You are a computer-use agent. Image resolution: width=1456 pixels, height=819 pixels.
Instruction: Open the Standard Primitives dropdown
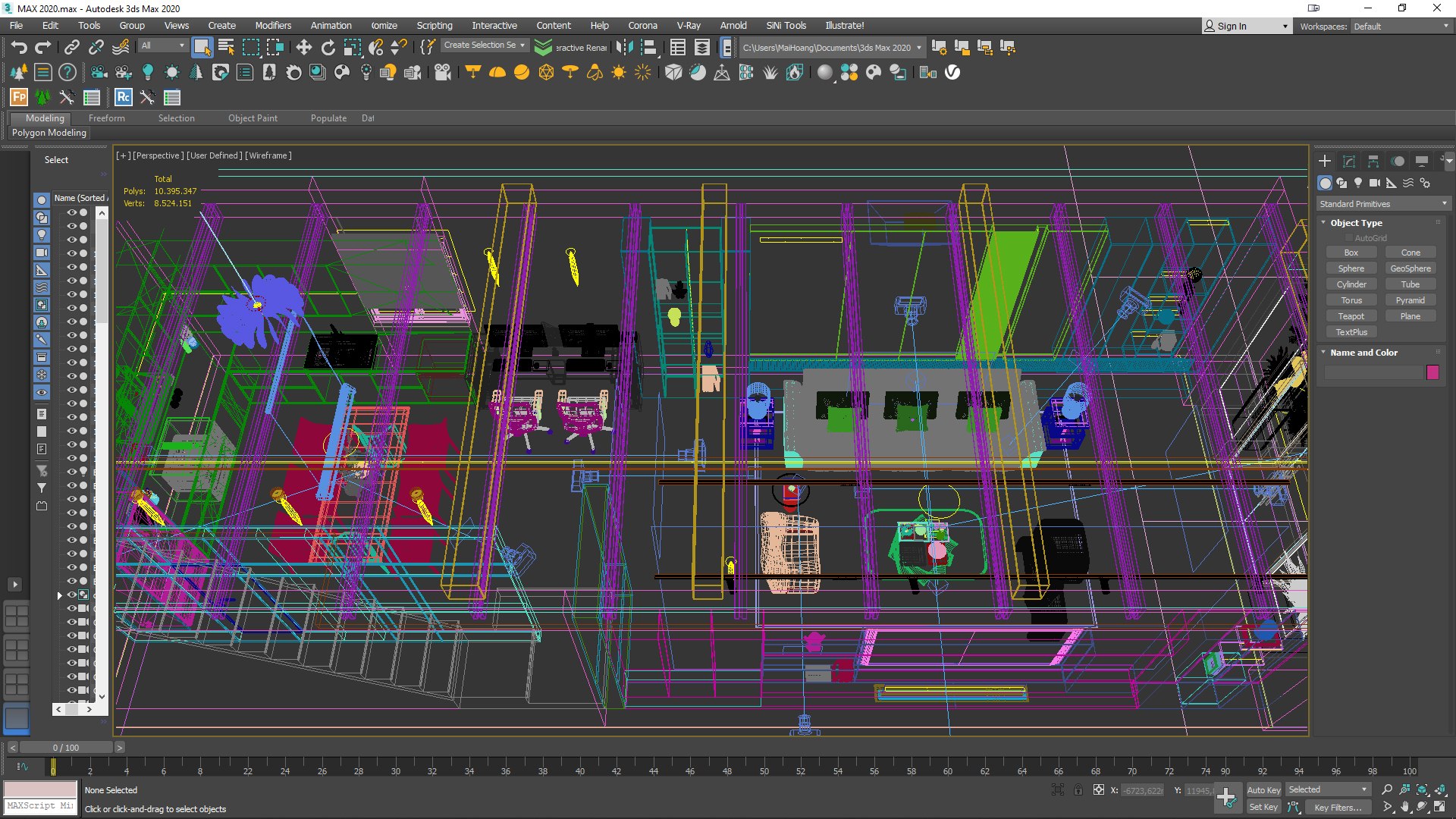pyautogui.click(x=1382, y=204)
